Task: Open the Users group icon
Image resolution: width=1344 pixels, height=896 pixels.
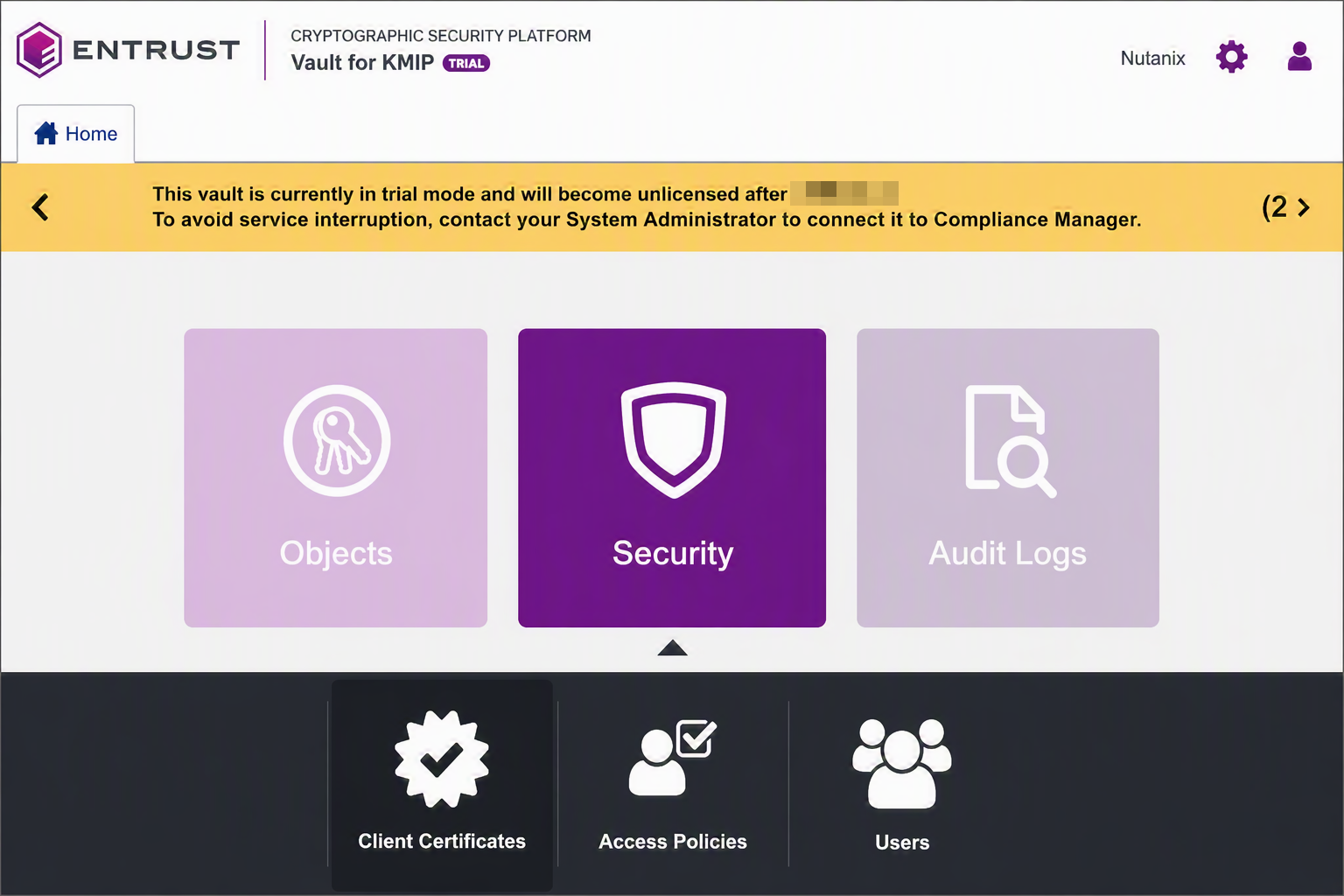Action: [902, 763]
